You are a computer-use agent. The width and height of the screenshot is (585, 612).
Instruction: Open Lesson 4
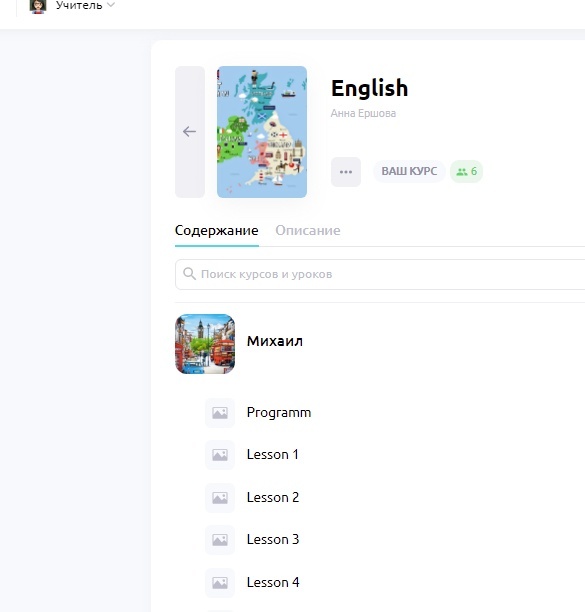(x=273, y=583)
